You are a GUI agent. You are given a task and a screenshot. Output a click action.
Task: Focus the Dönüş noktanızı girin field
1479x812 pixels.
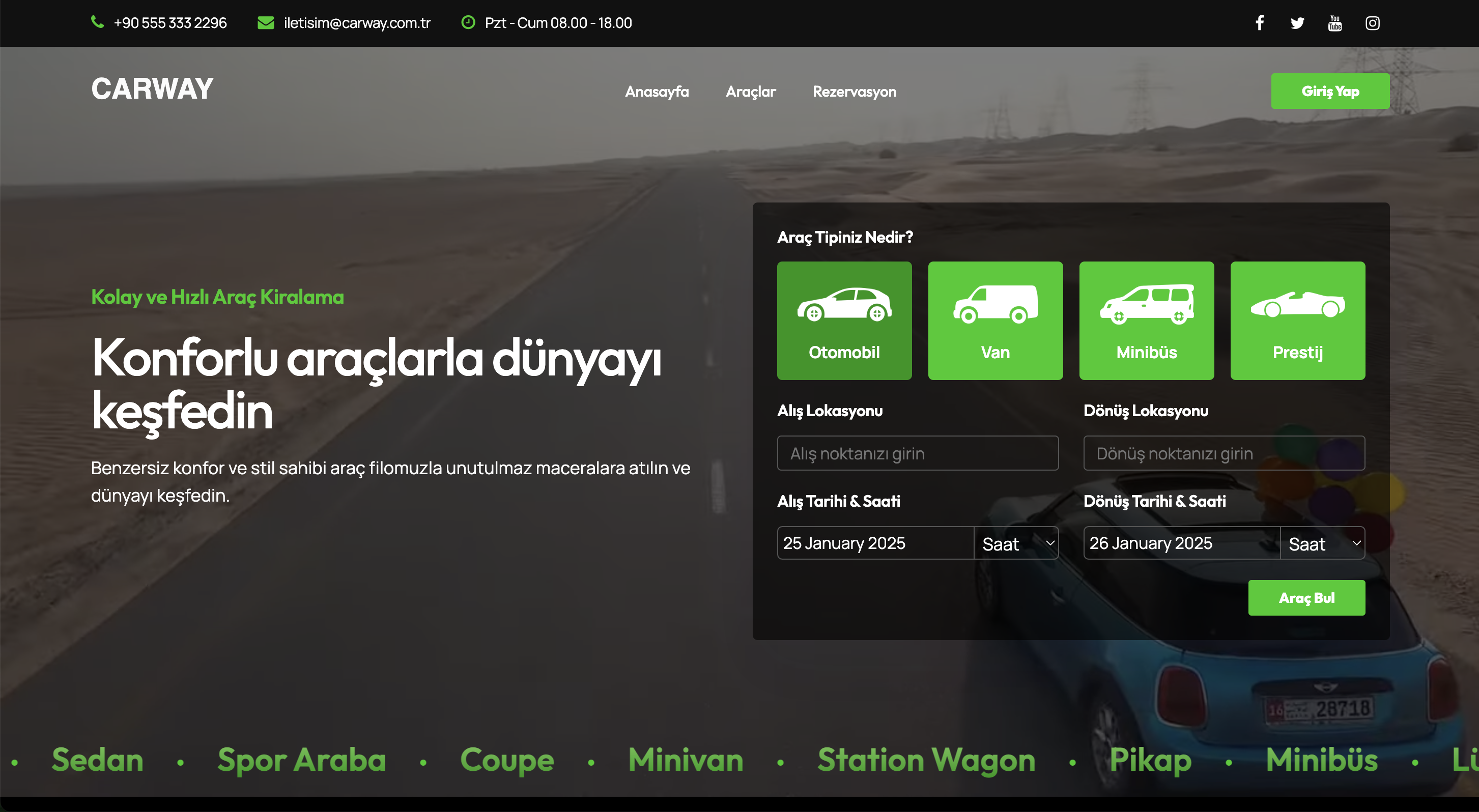[1224, 453]
